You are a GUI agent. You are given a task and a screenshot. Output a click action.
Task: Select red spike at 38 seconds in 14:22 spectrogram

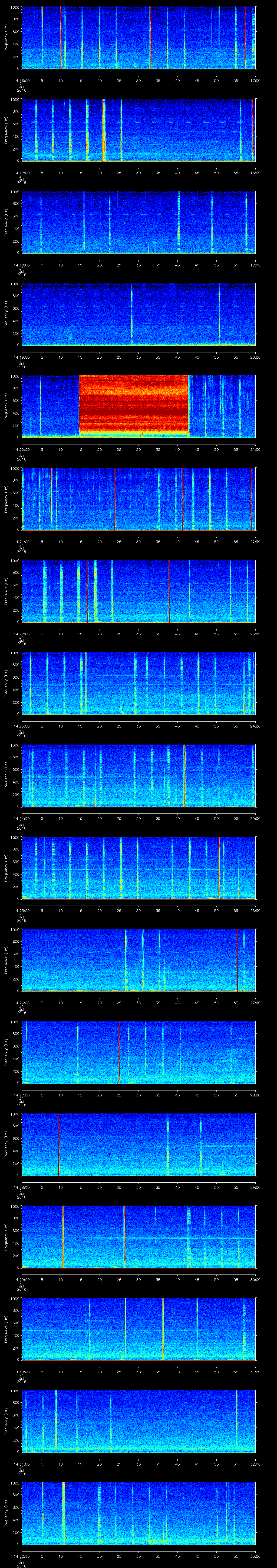[169, 591]
